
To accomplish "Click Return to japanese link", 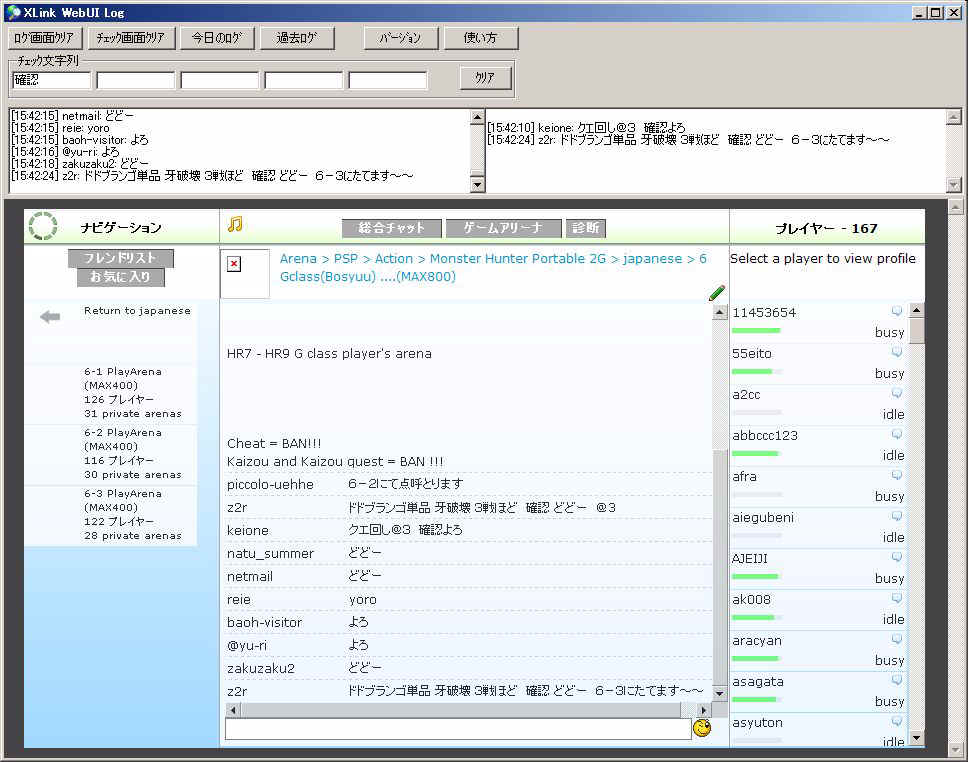I will [137, 311].
